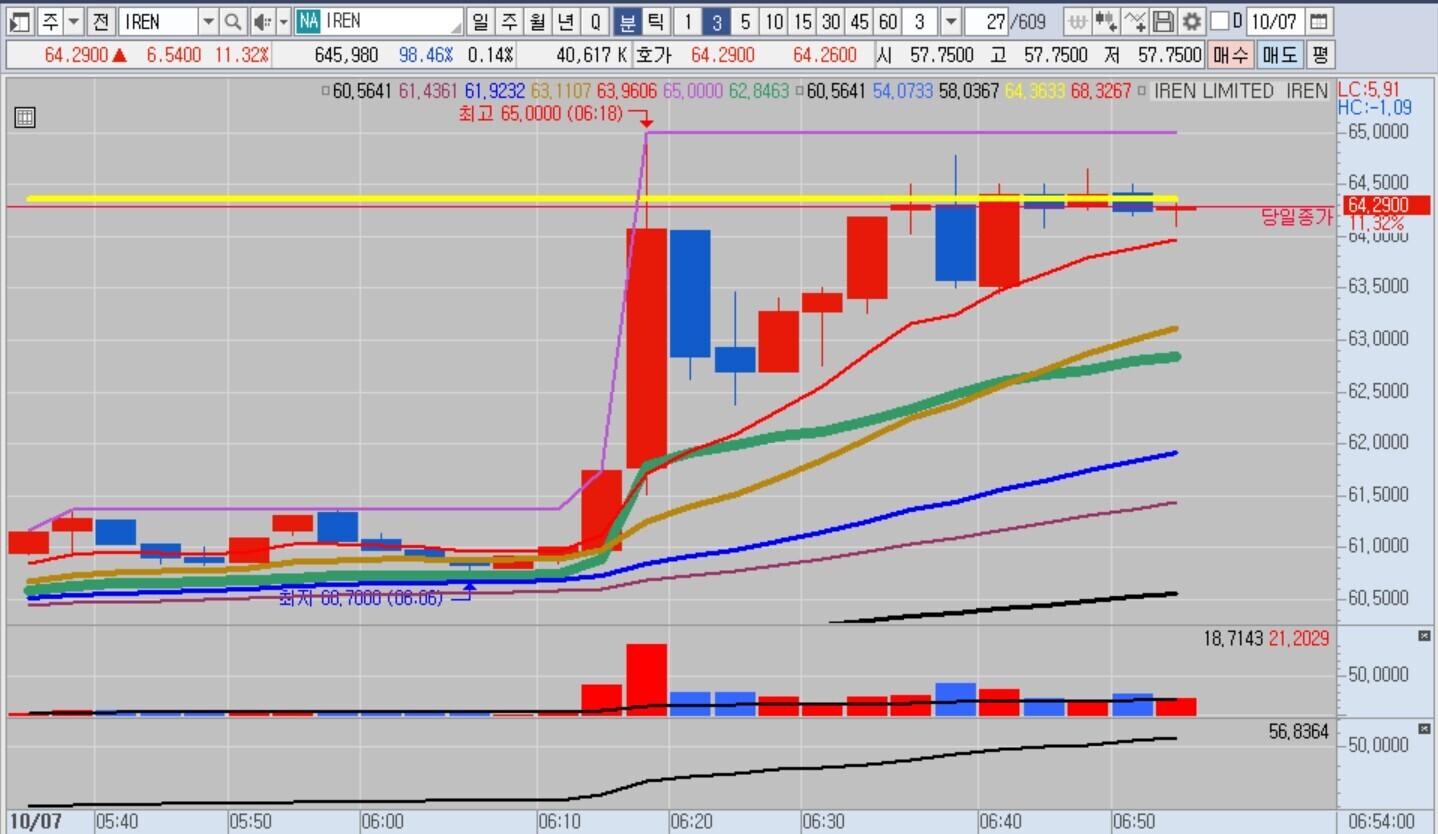Toggle the panel layout icon at top-left
This screenshot has width=1438, height=834.
(19, 21)
